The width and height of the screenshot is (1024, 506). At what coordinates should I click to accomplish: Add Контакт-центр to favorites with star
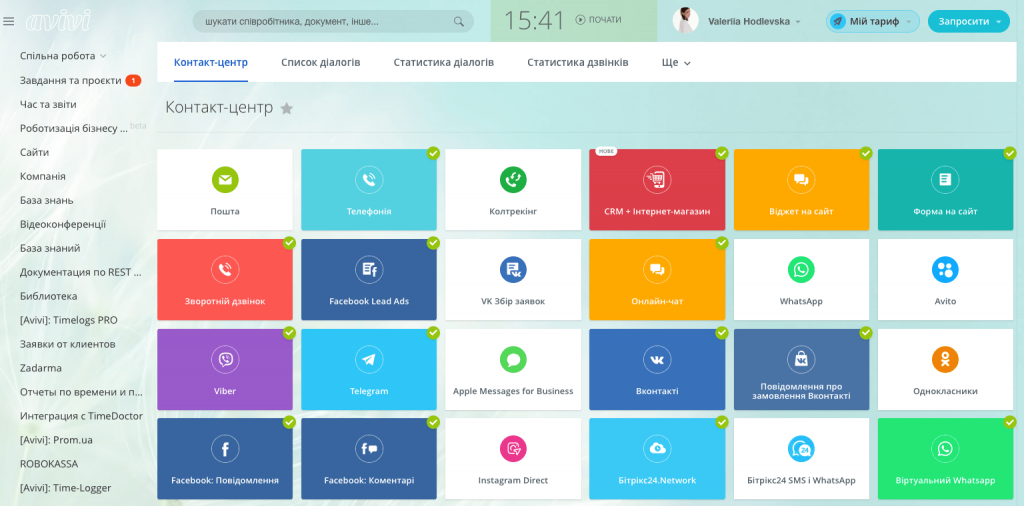(x=286, y=108)
